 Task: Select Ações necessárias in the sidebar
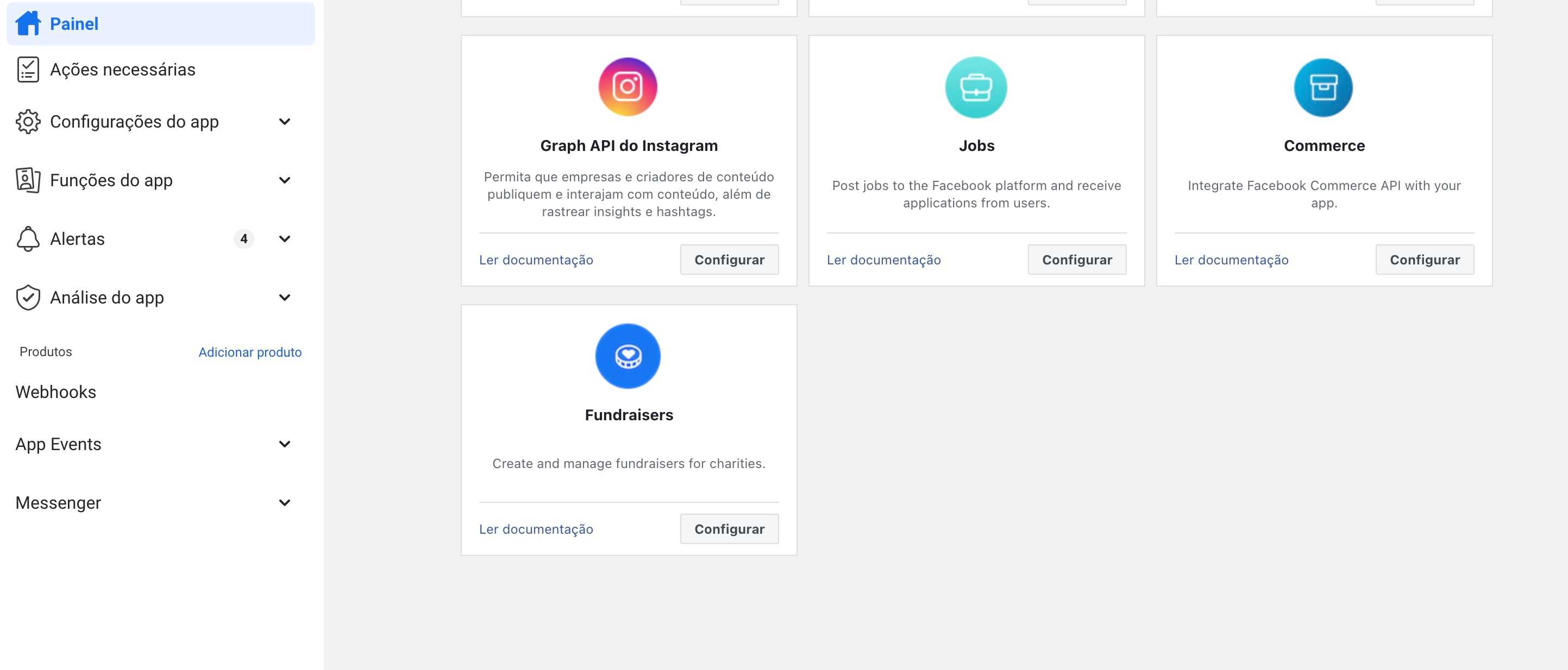point(122,69)
